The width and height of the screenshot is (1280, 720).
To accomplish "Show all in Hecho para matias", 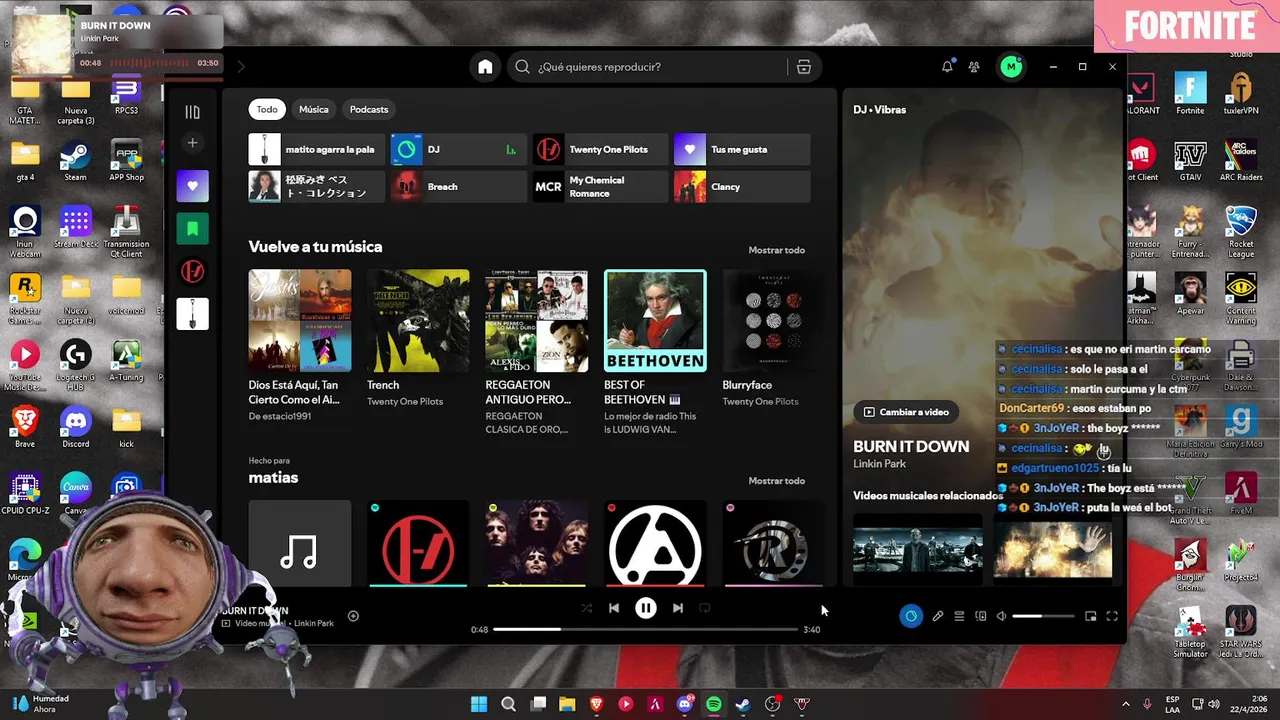I will point(776,481).
